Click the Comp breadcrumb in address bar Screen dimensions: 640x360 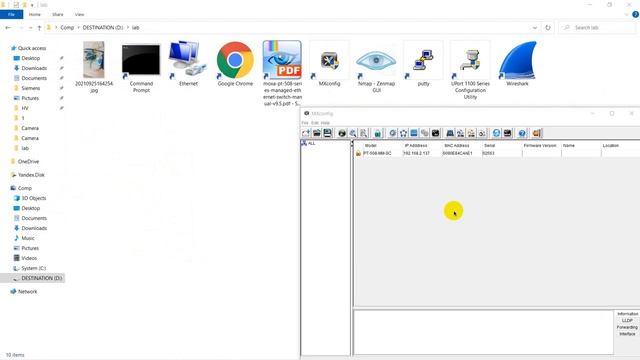(67, 28)
